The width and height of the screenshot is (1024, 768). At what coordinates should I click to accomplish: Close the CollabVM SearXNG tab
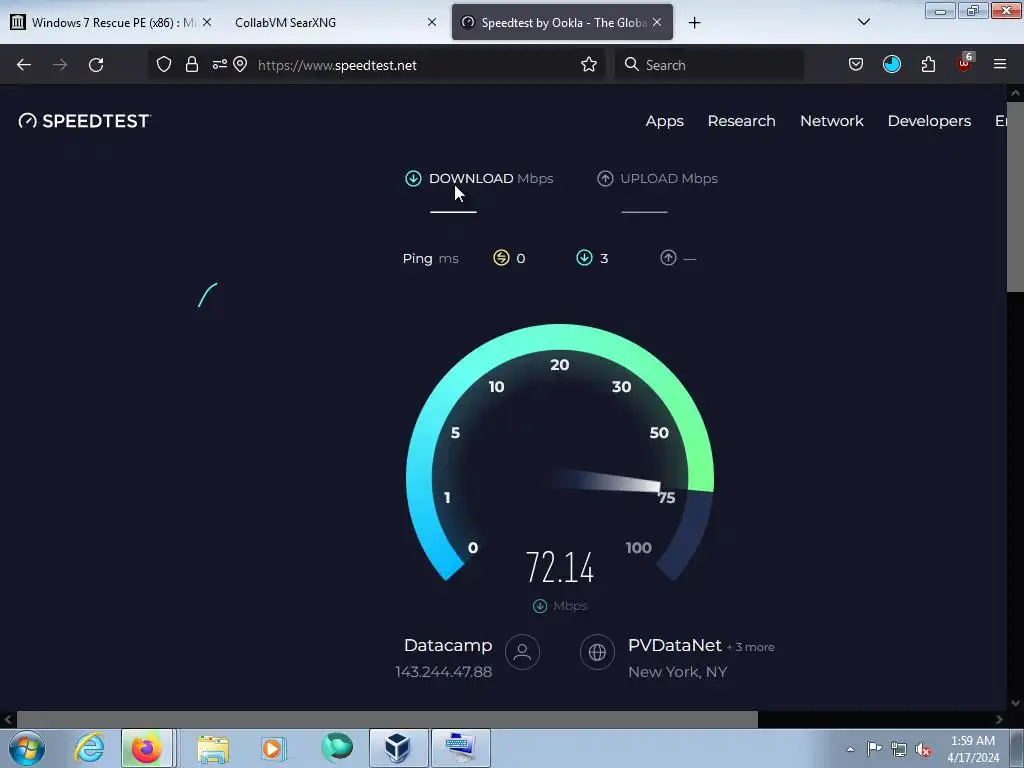[x=432, y=22]
